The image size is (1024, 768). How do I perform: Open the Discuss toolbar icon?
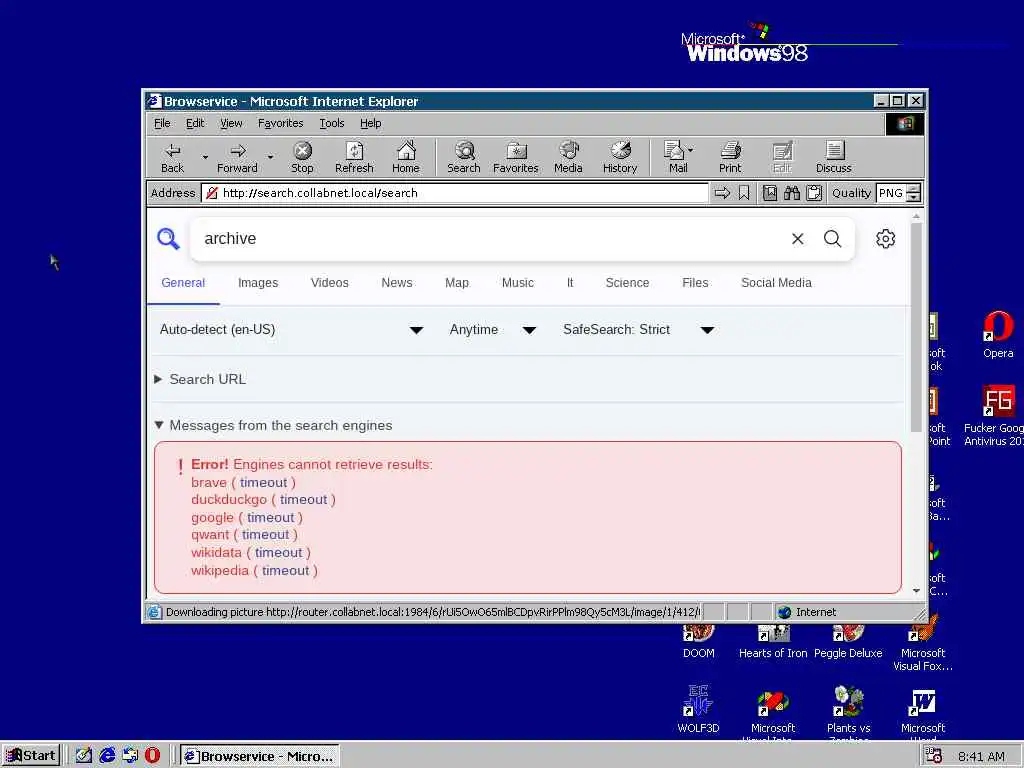click(x=834, y=158)
